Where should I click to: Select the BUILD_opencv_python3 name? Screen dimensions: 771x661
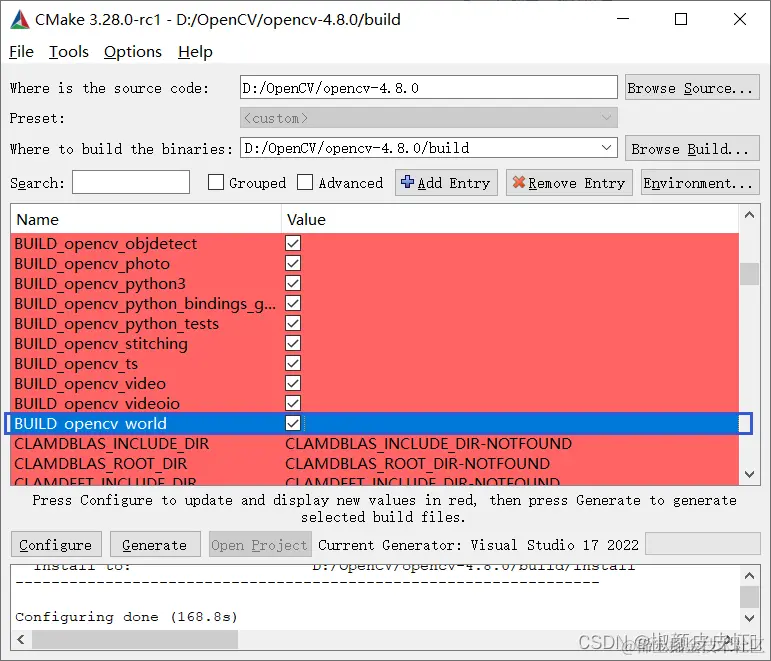[100, 284]
